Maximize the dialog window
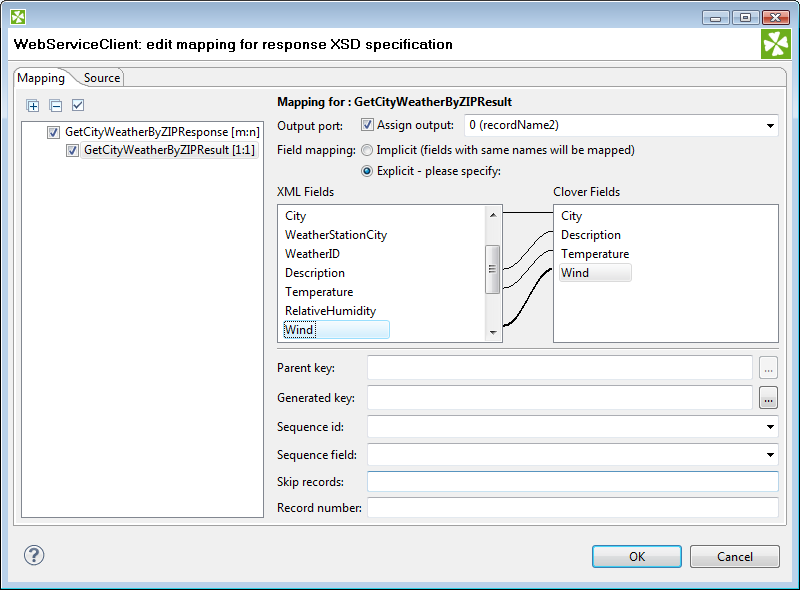800x590 pixels. click(745, 17)
